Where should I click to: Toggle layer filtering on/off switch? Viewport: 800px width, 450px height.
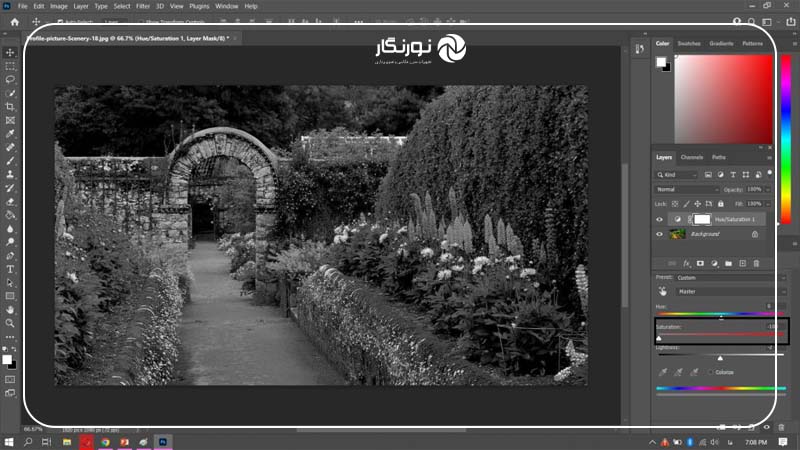770,173
